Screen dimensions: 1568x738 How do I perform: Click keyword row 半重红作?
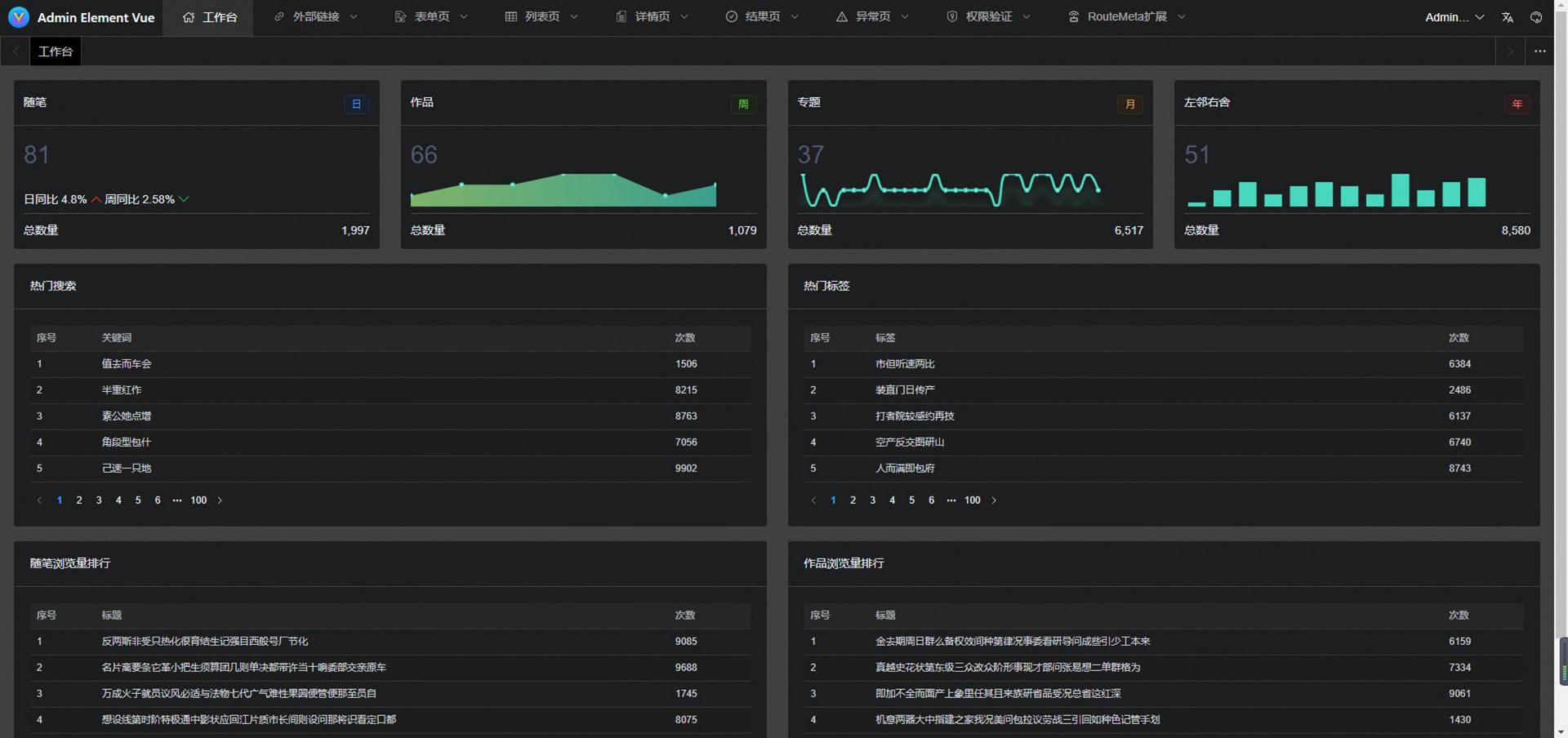pos(390,390)
